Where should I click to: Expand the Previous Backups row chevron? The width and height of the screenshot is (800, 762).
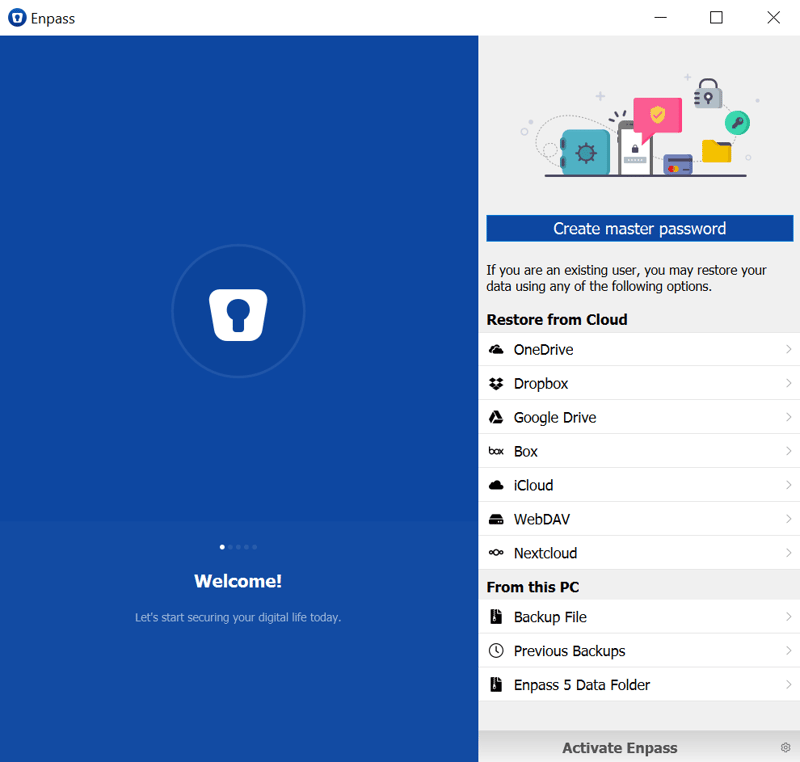click(x=789, y=651)
